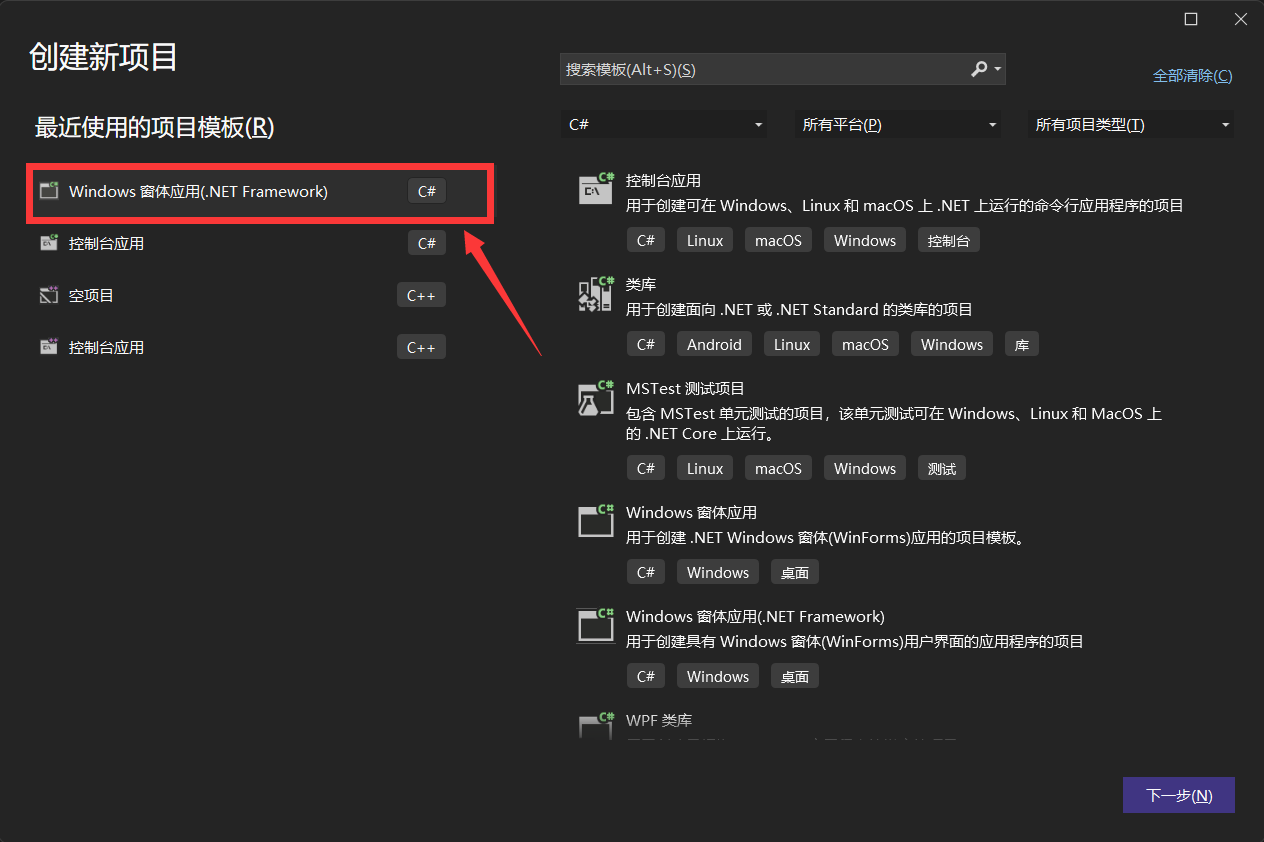Click the 控制台应用 template list icon
Viewport: 1264px width, 842px height.
pyautogui.click(x=596, y=188)
